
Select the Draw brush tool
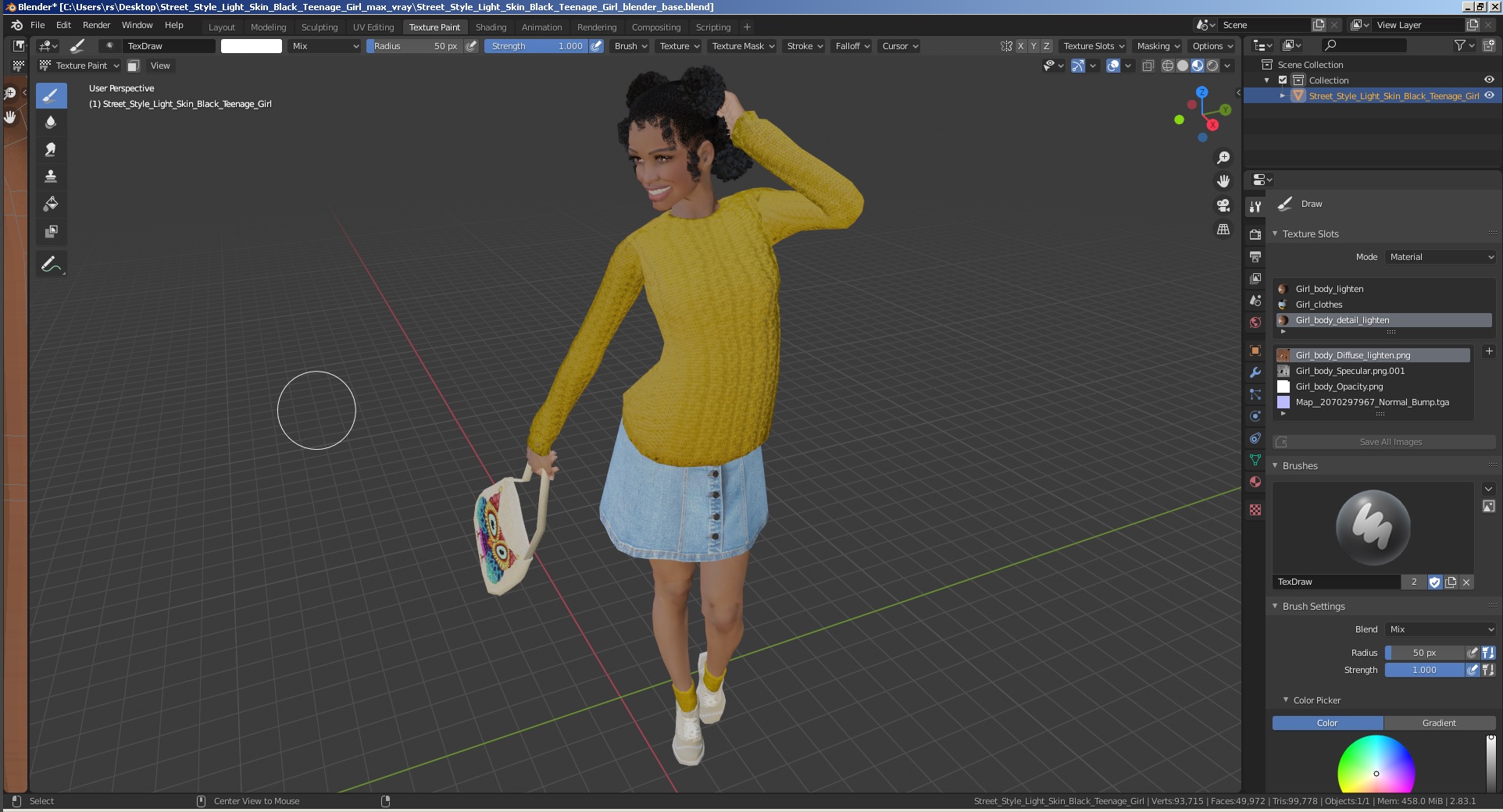(x=51, y=96)
